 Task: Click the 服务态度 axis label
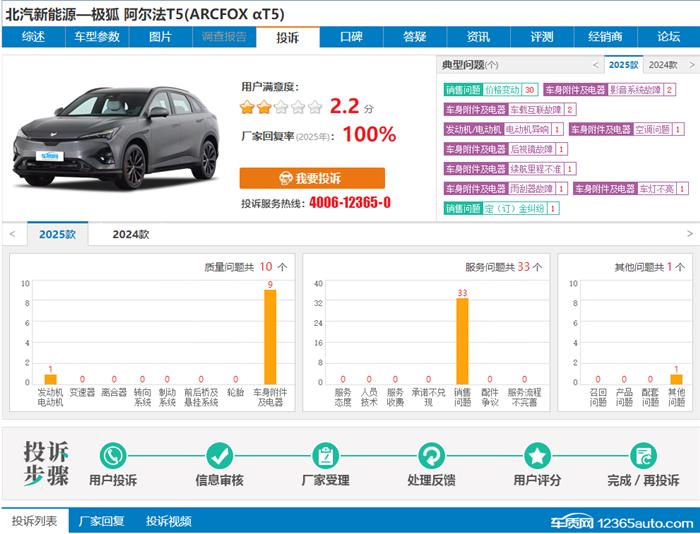coord(343,397)
